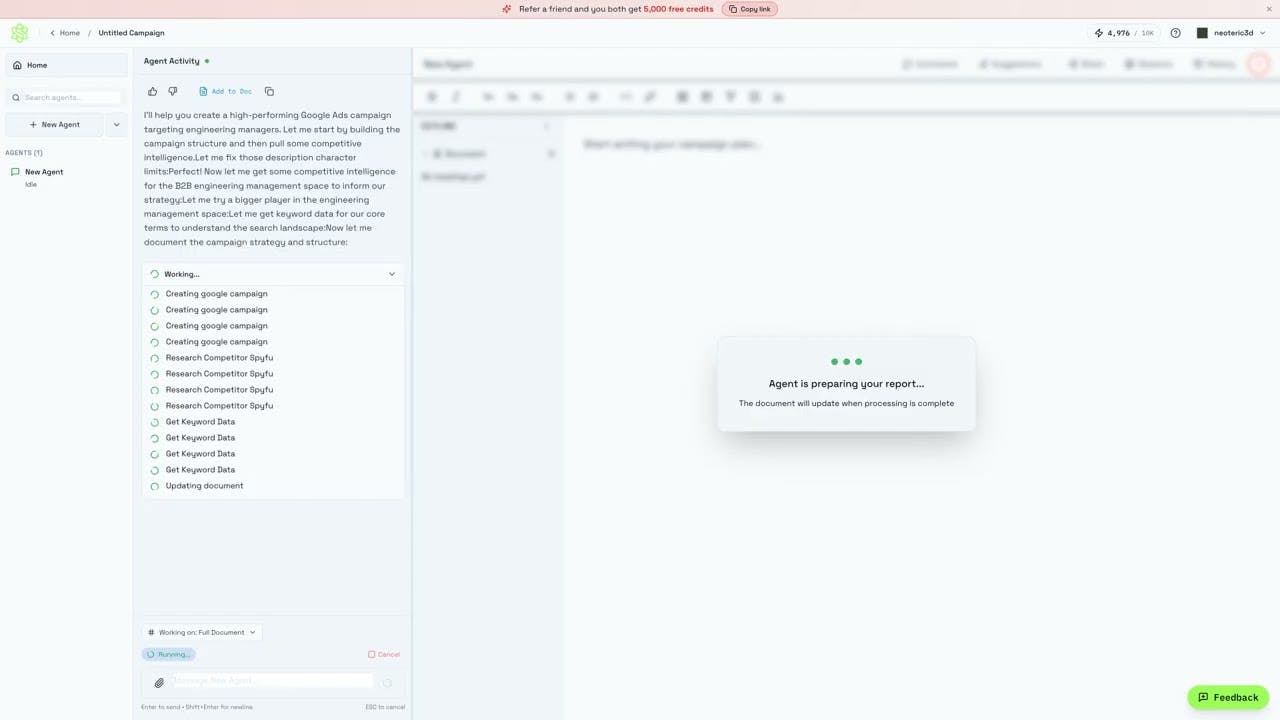Cancel the running agent task

384,654
